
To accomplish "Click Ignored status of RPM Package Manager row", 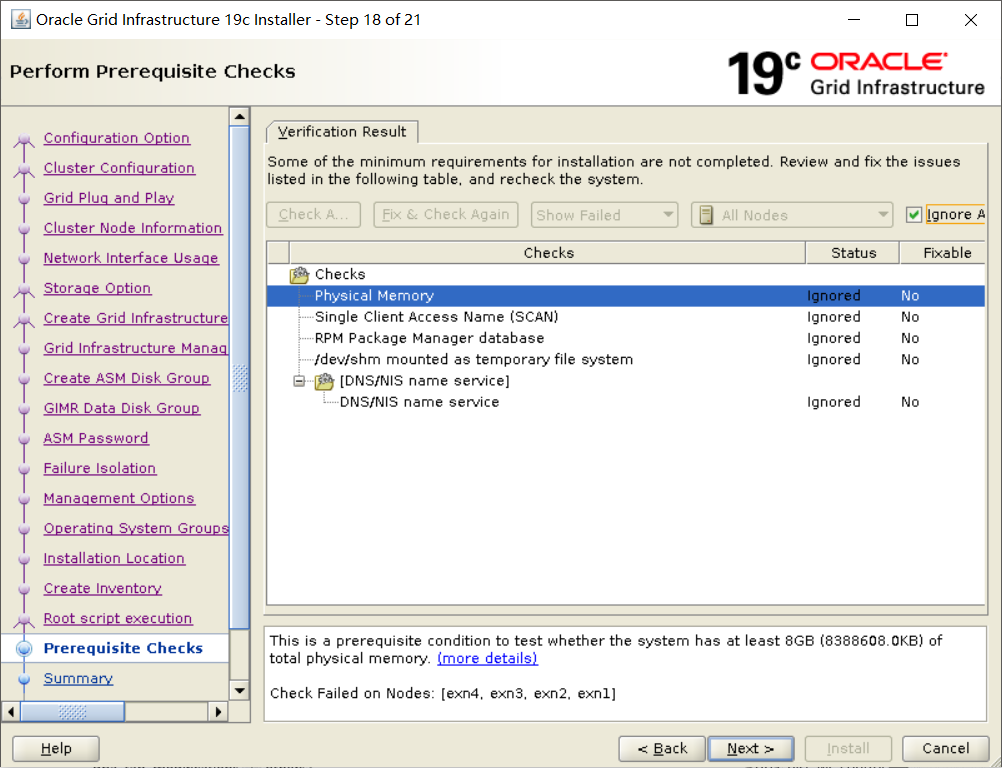I will tap(833, 338).
